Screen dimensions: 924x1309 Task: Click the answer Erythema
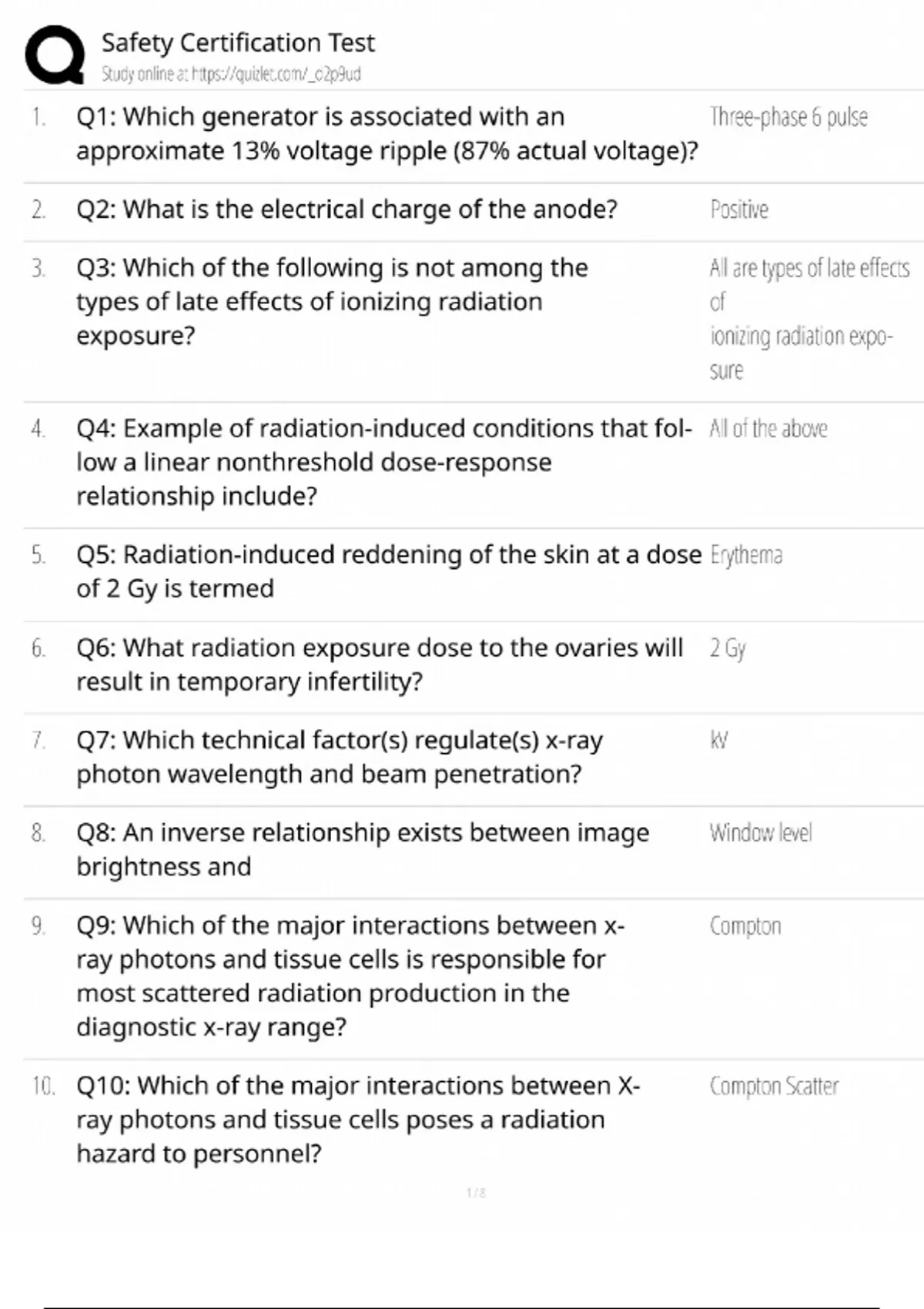pos(746,555)
